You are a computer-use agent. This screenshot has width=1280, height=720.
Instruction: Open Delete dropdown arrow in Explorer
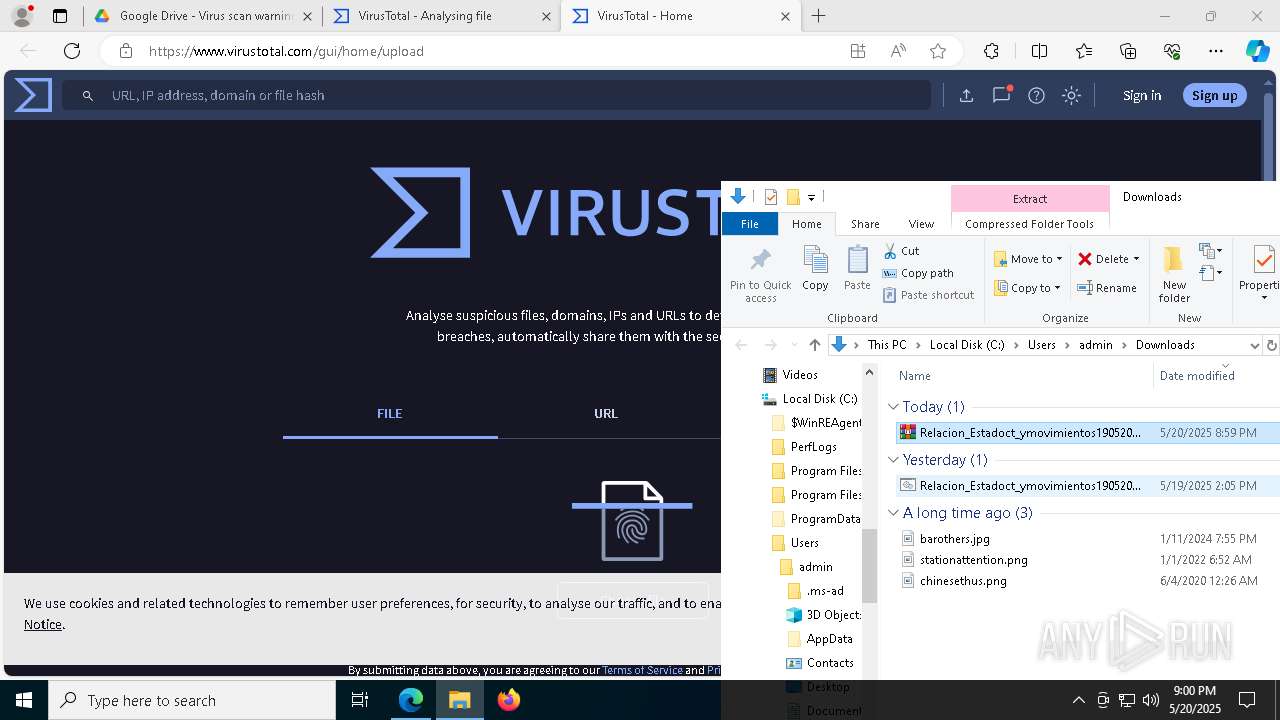point(1136,259)
